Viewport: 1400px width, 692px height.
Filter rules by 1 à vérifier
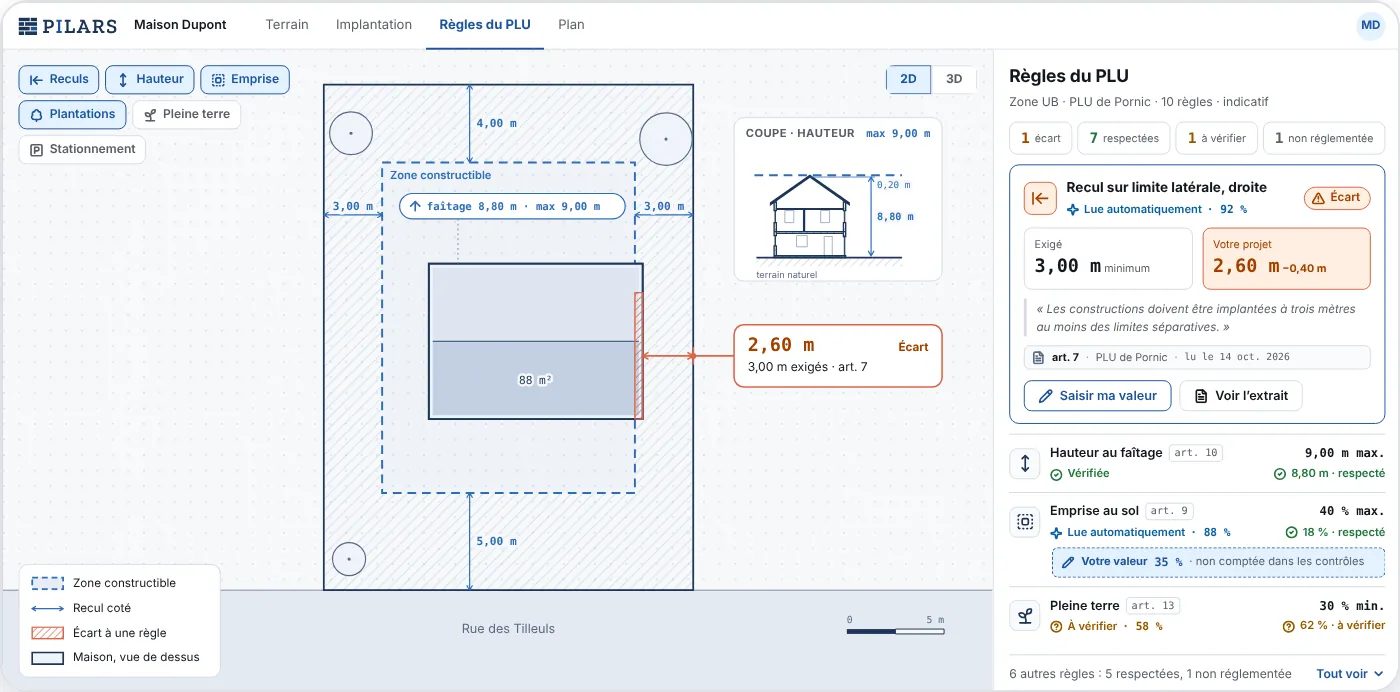pyautogui.click(x=1216, y=139)
